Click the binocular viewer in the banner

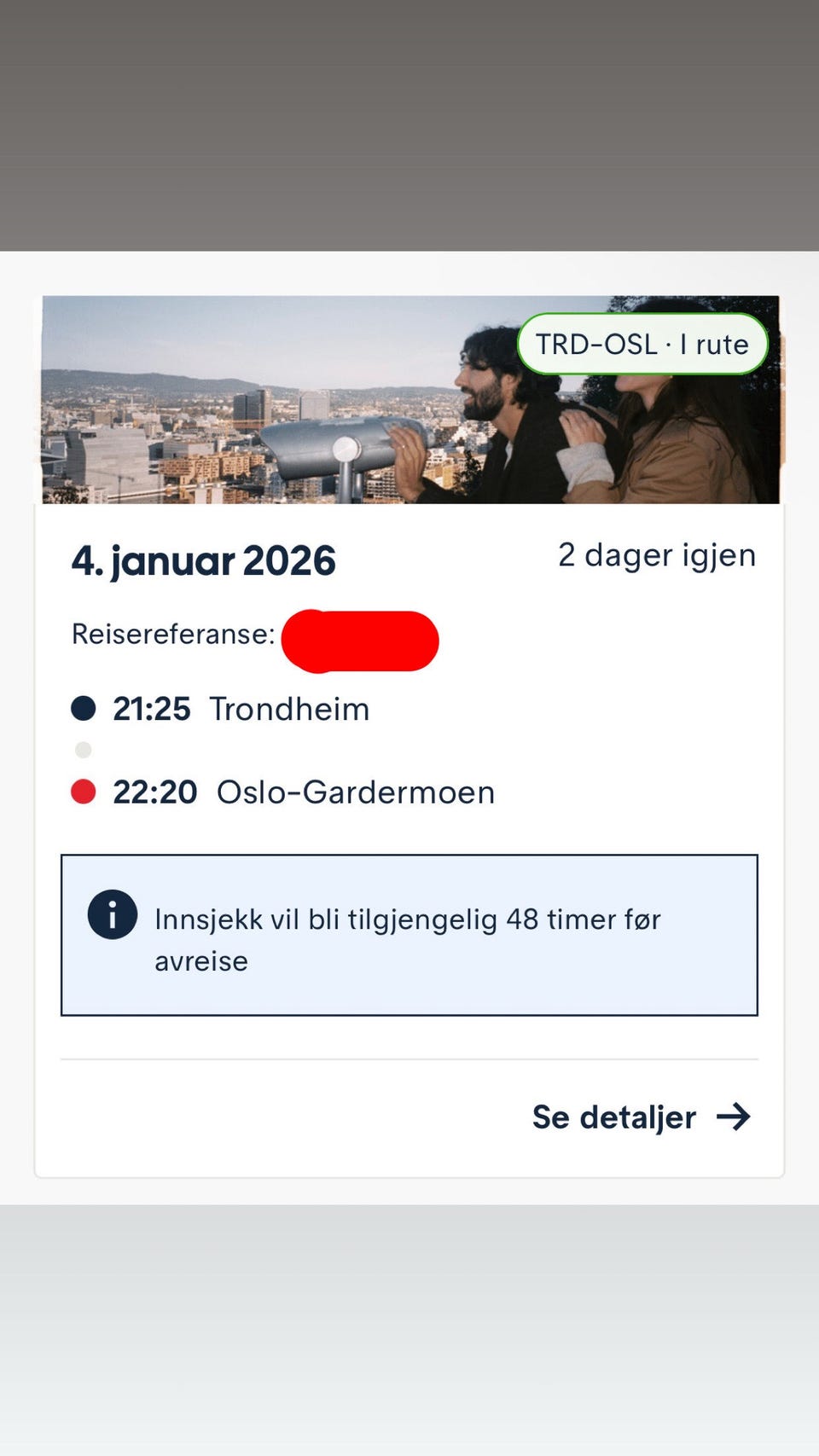pyautogui.click(x=341, y=452)
